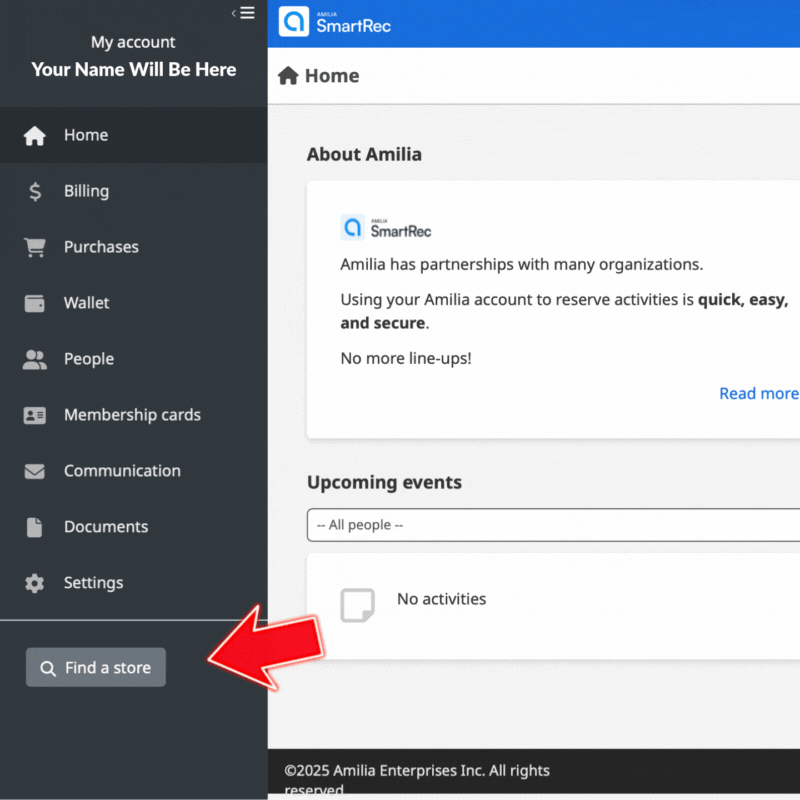Click the No activities note icon

(357, 604)
